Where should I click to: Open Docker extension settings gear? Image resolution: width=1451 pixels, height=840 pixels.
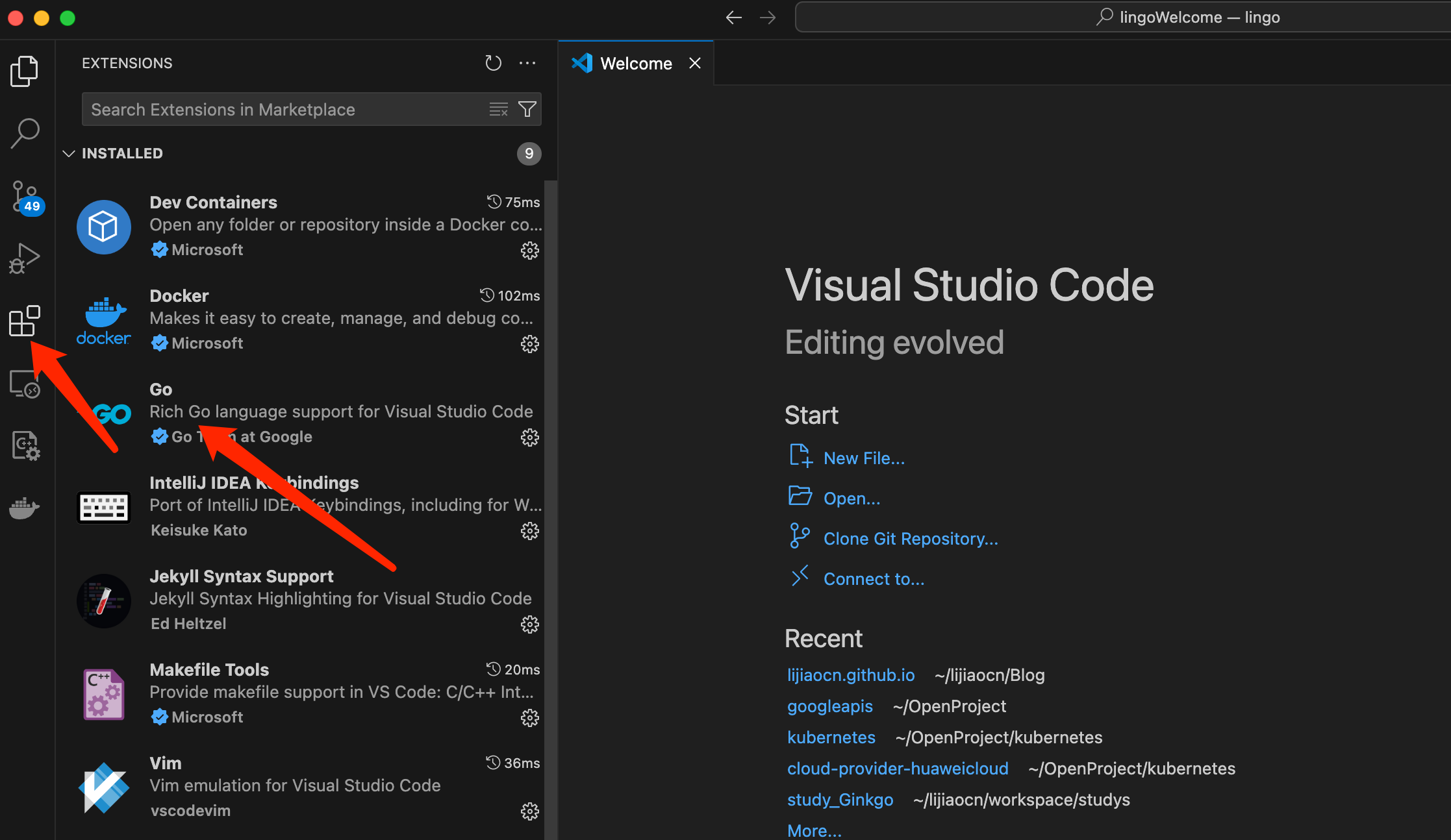[x=530, y=344]
